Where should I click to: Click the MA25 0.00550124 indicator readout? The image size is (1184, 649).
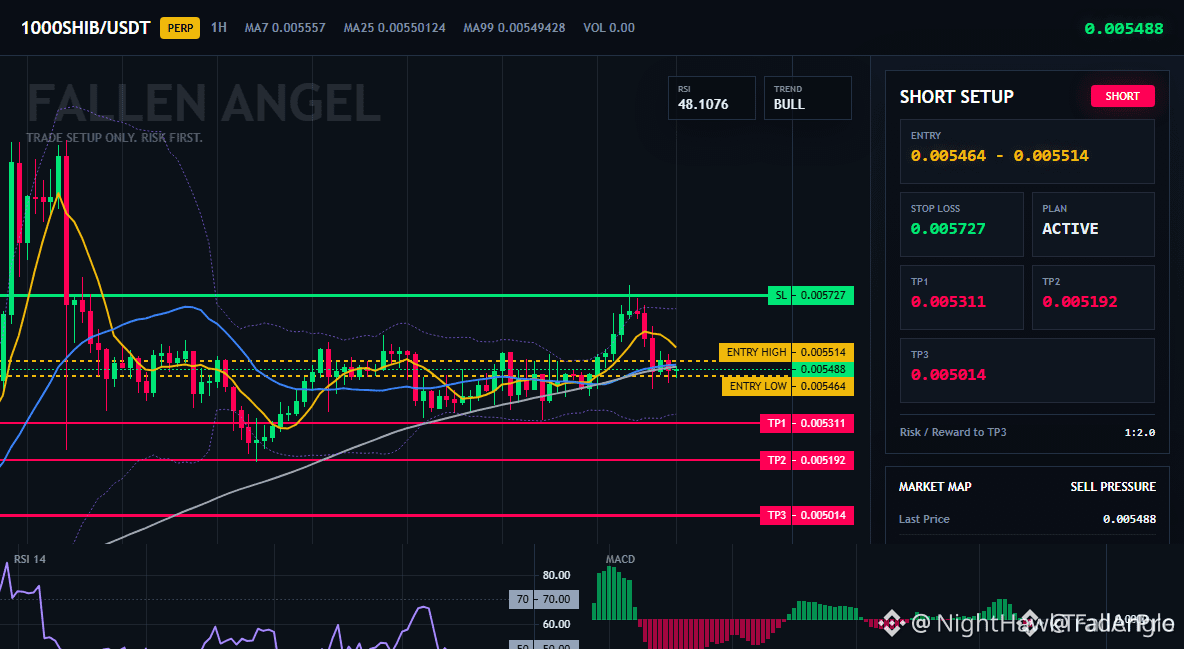click(x=394, y=28)
